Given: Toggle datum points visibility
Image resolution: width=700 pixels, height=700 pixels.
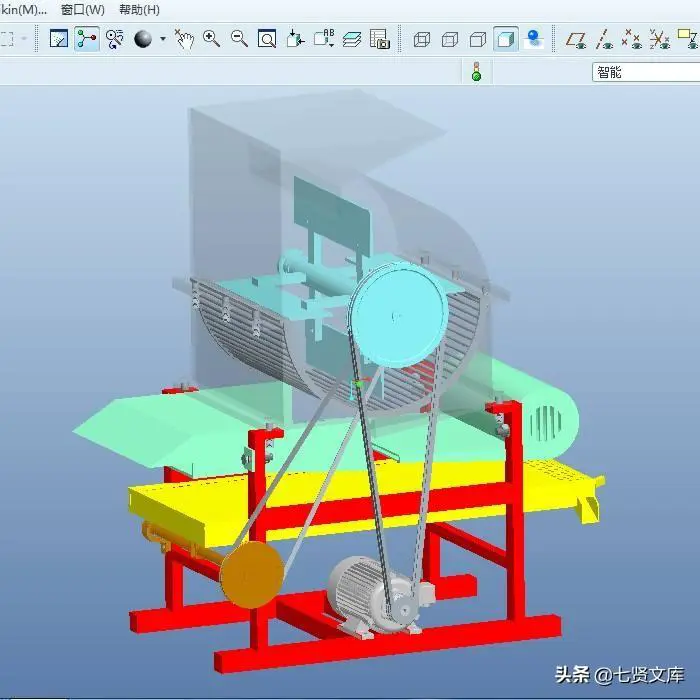Looking at the screenshot, I should [632, 39].
